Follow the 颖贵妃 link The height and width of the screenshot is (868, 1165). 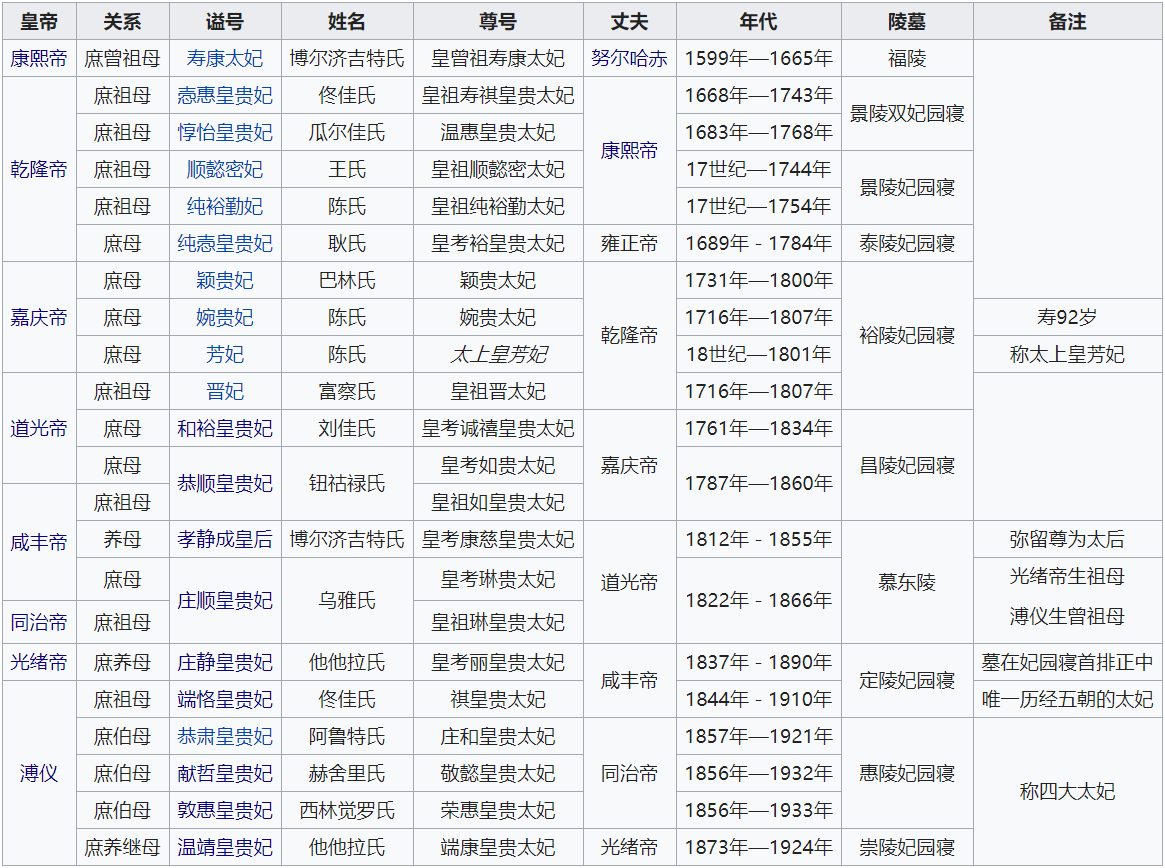(225, 281)
